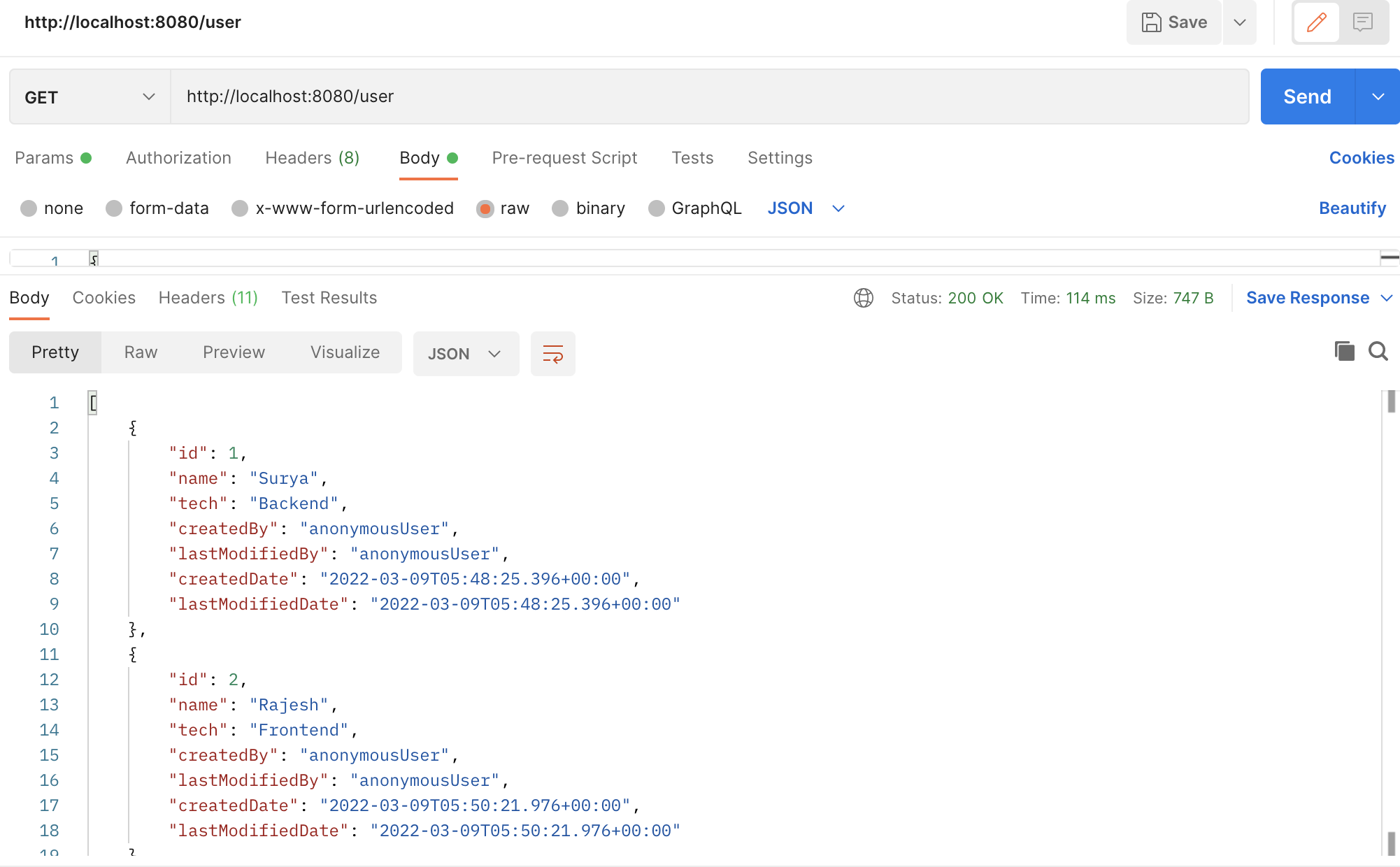
Task: Open the request rename pencil icon
Action: coord(1316,22)
